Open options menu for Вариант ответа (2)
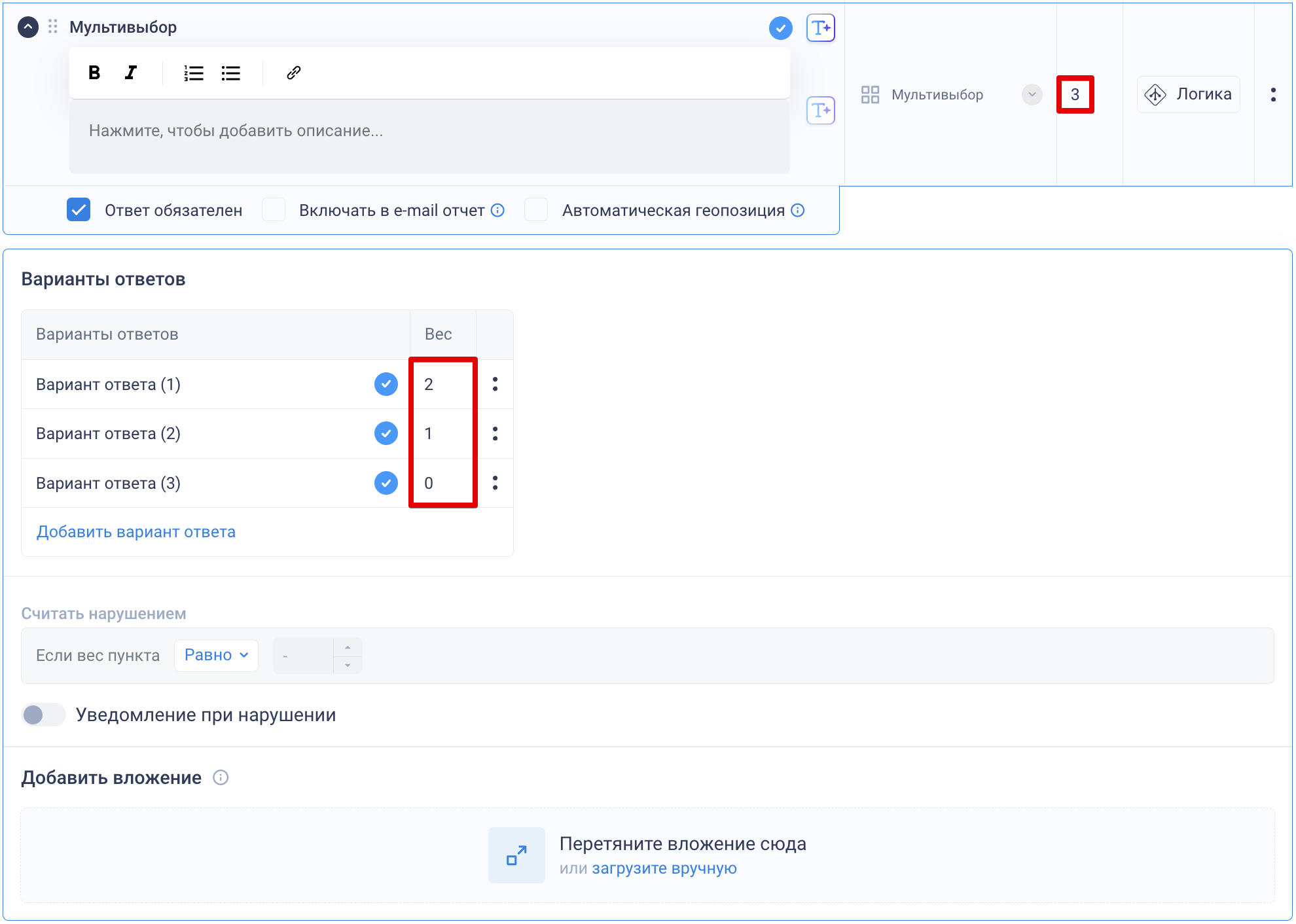This screenshot has height=924, width=1296. [495, 433]
